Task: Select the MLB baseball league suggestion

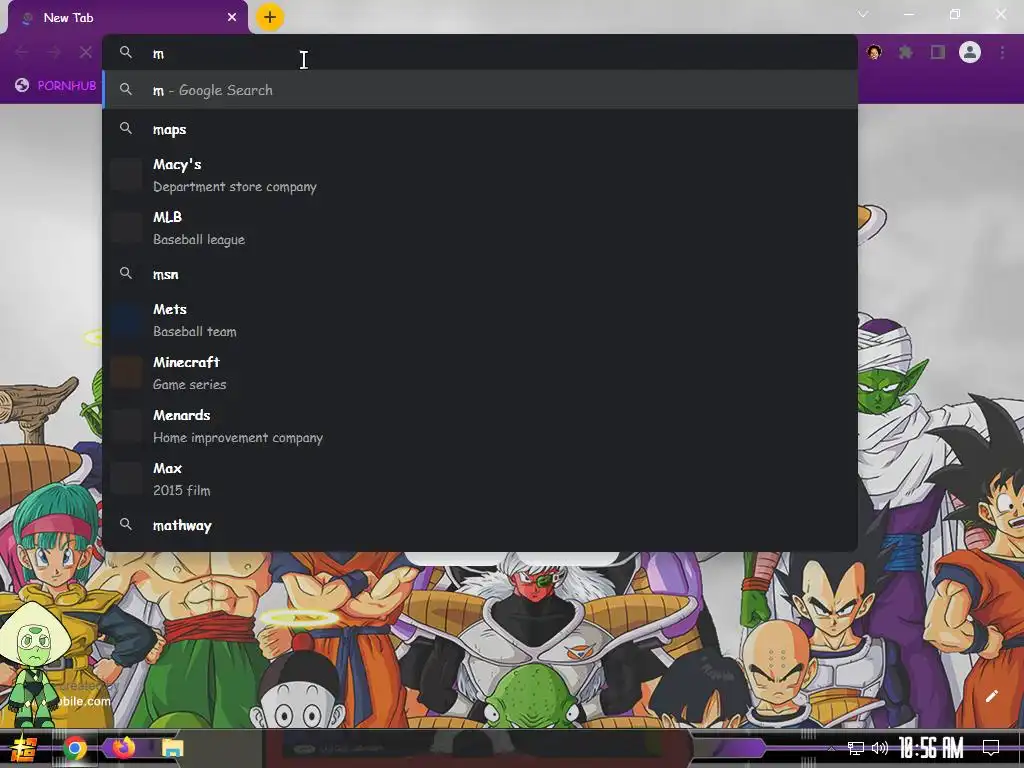Action: point(479,228)
